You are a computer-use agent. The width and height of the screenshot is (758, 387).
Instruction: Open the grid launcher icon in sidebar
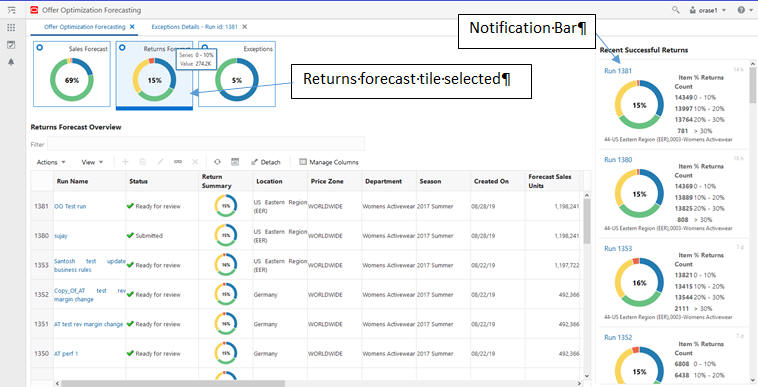point(11,28)
